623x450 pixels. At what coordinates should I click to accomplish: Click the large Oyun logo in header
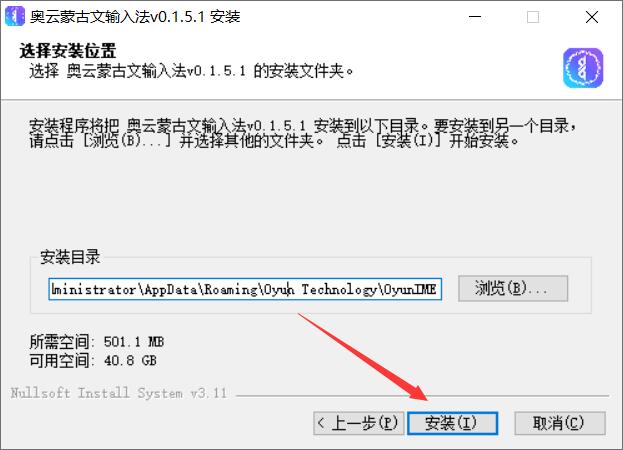pyautogui.click(x=583, y=68)
